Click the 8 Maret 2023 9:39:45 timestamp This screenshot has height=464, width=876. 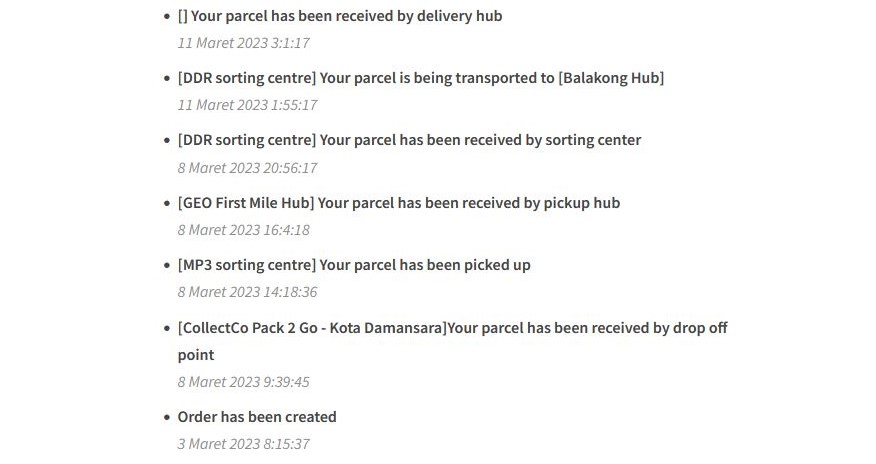(244, 382)
